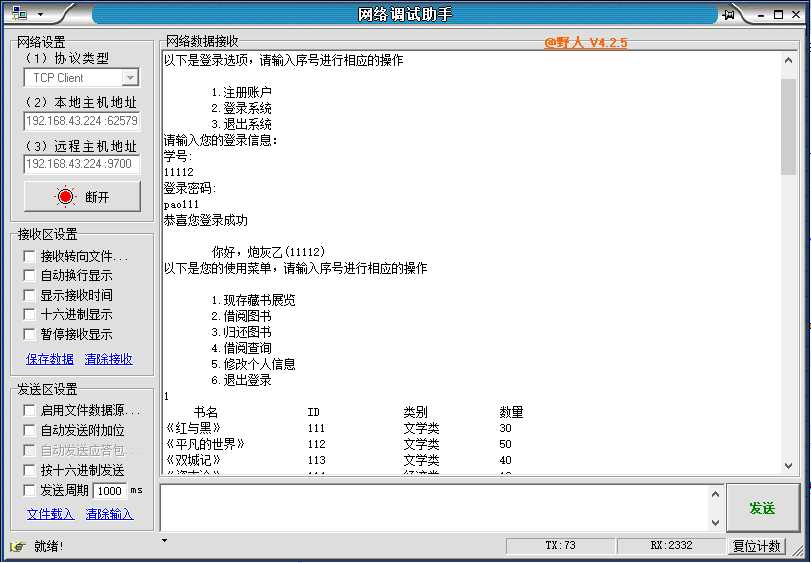Image resolution: width=811 pixels, height=563 pixels.
Task: Click send box scrollbar up arrow
Action: click(x=715, y=494)
